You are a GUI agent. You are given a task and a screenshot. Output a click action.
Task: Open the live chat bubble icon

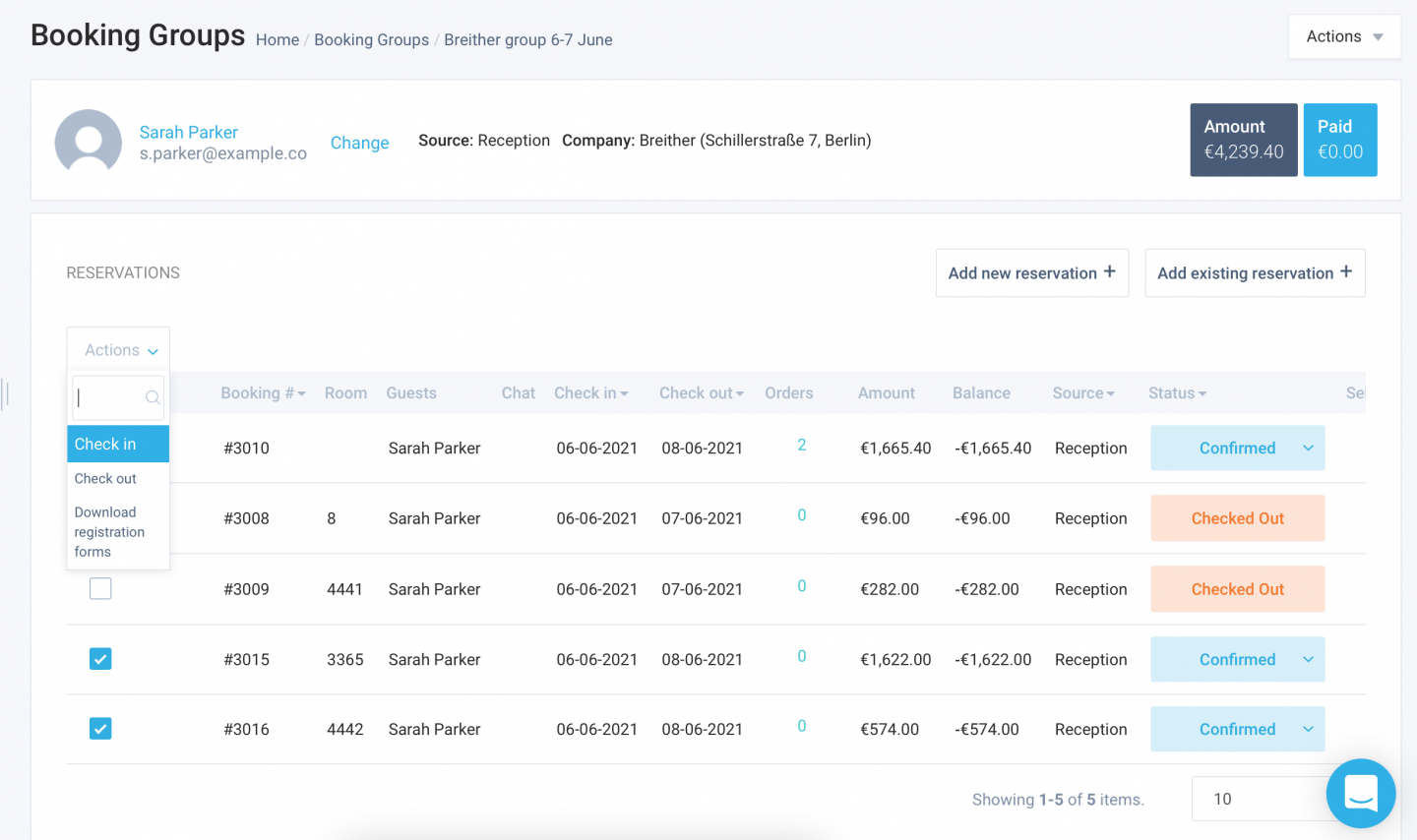click(1360, 793)
